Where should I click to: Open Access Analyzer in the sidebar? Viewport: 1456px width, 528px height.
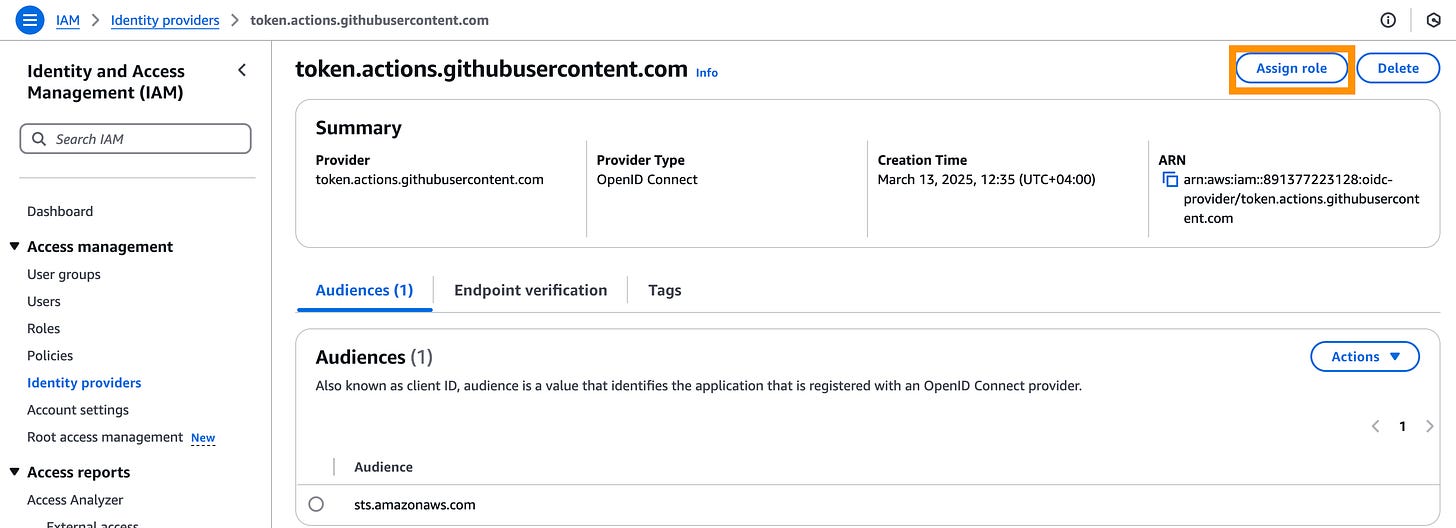coord(75,499)
